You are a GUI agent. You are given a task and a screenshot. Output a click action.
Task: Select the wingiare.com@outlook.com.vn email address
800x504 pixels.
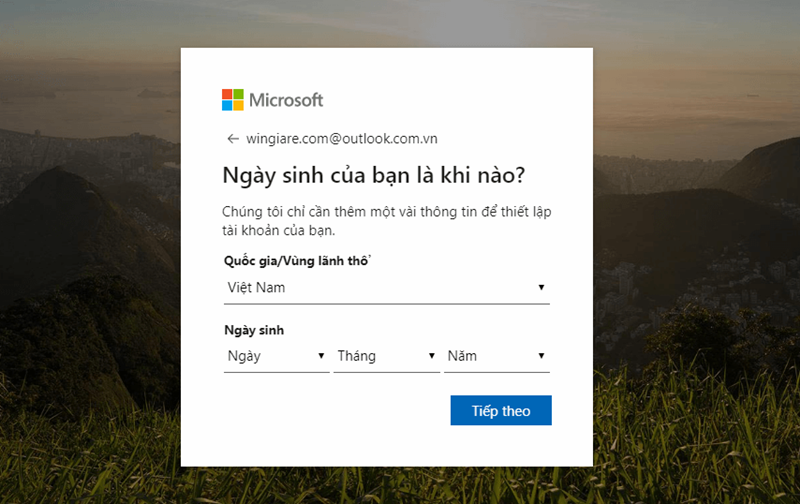pos(342,139)
